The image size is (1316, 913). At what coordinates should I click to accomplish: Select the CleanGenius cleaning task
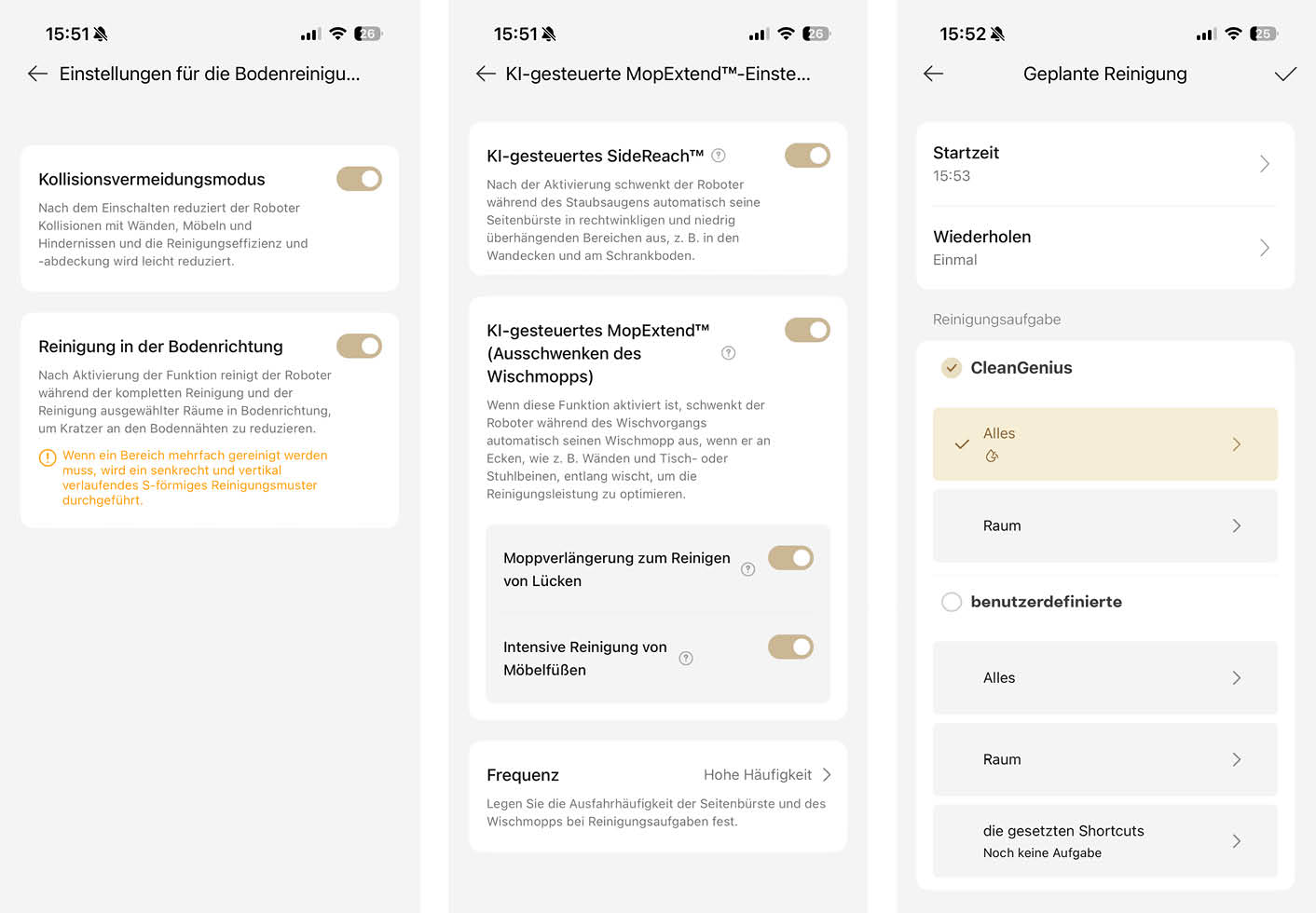coord(952,367)
